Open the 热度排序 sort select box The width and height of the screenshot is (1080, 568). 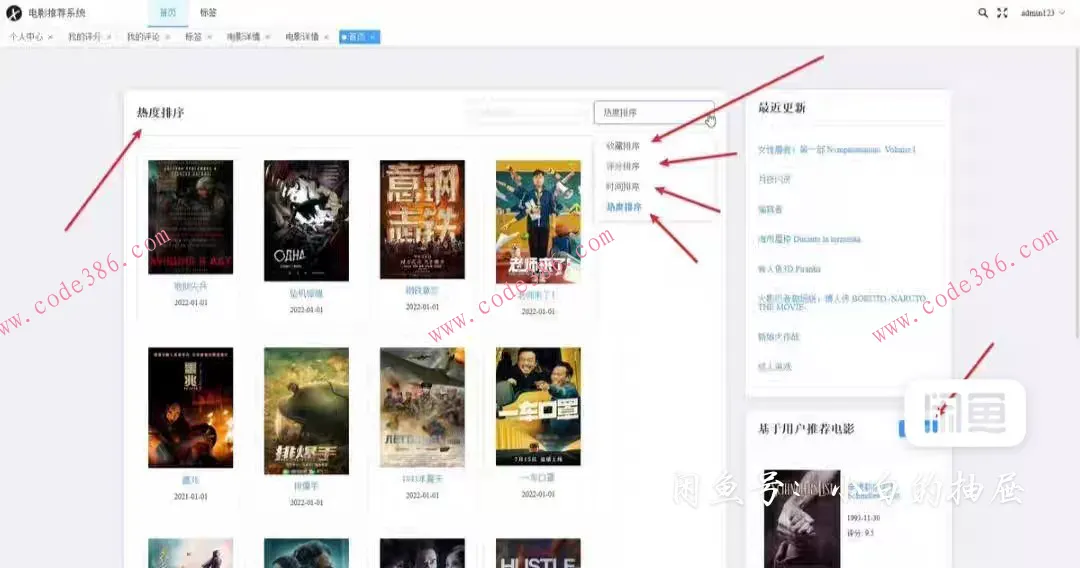coord(654,112)
